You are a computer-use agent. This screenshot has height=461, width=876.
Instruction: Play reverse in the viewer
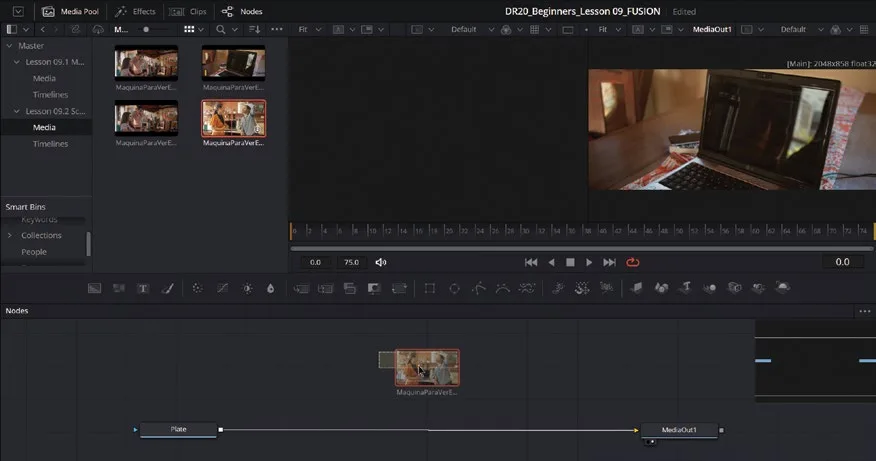point(551,262)
